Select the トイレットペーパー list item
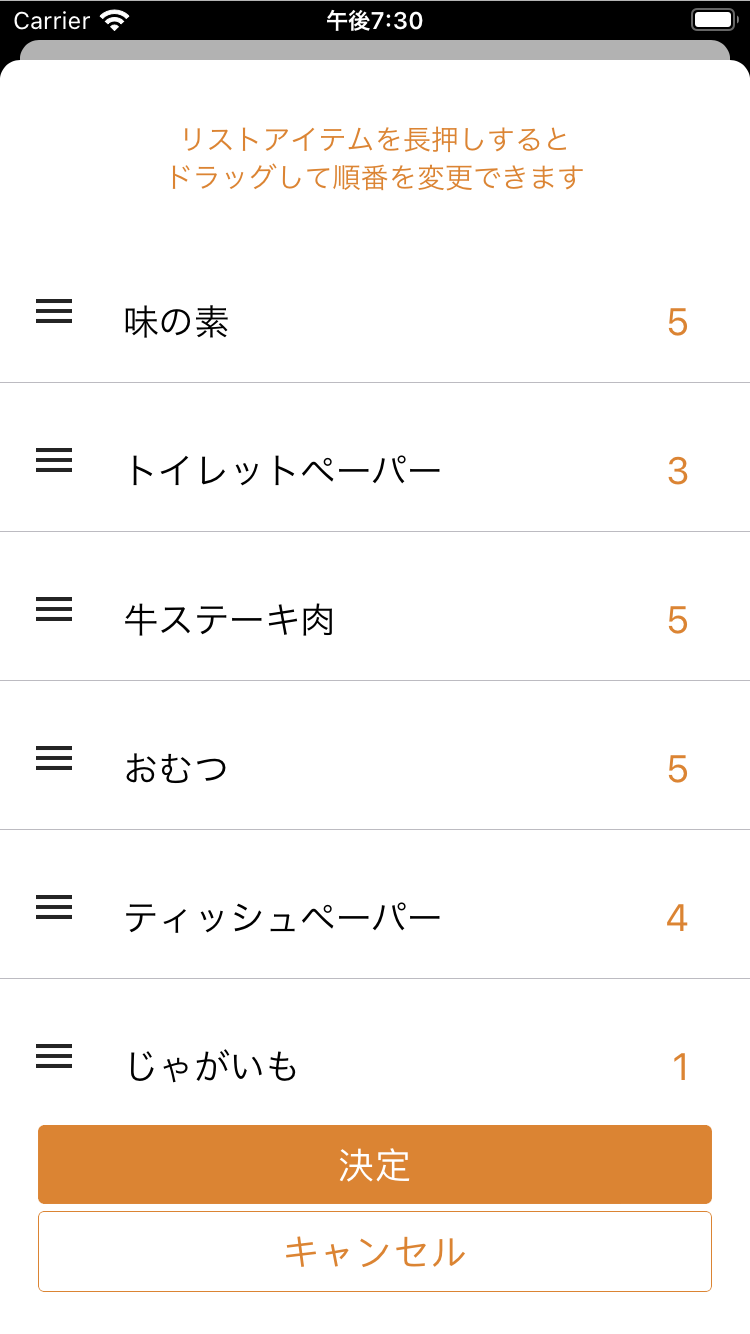The height and width of the screenshot is (1334, 750). tap(282, 470)
